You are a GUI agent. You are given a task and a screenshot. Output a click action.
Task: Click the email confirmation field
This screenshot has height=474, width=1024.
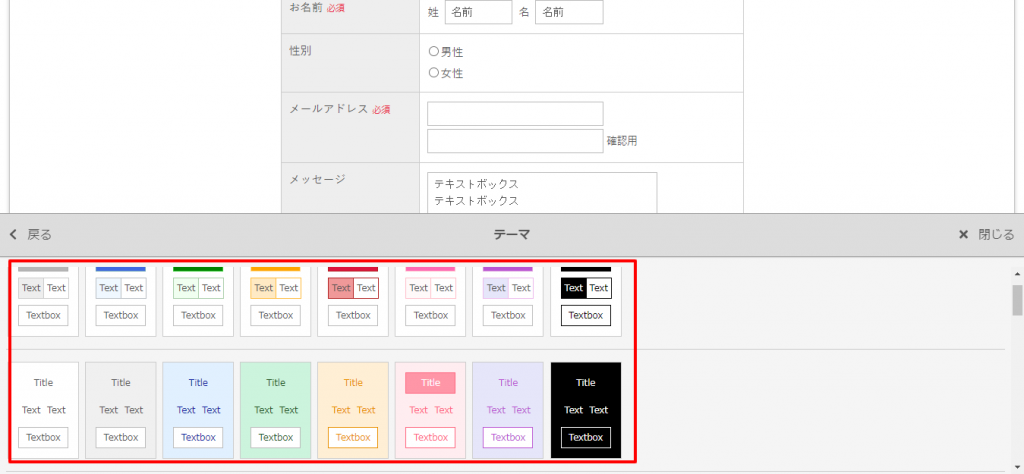pos(515,141)
